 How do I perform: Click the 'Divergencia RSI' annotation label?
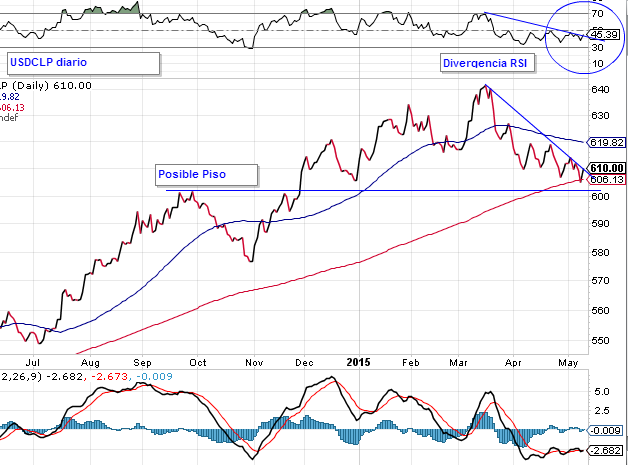click(x=485, y=63)
